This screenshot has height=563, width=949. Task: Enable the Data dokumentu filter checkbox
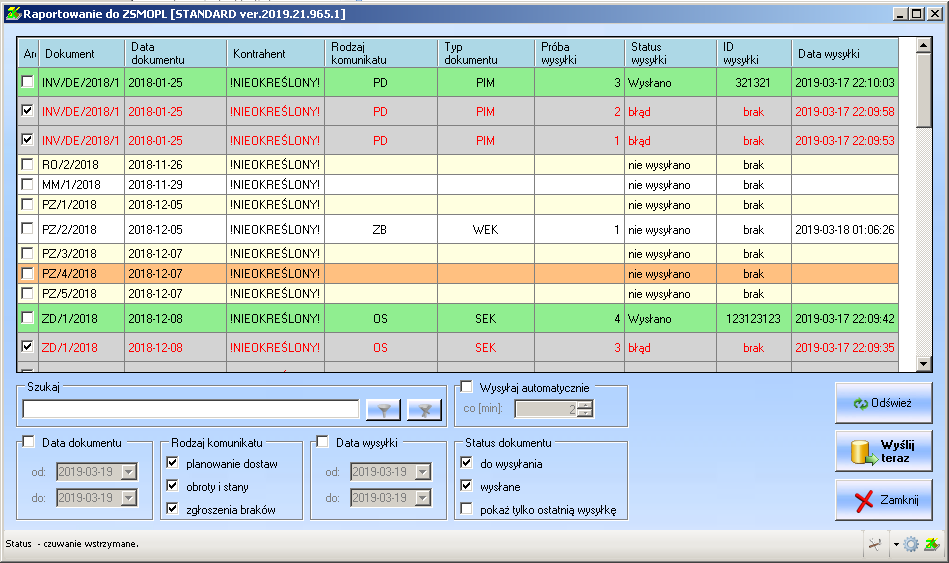[x=28, y=442]
